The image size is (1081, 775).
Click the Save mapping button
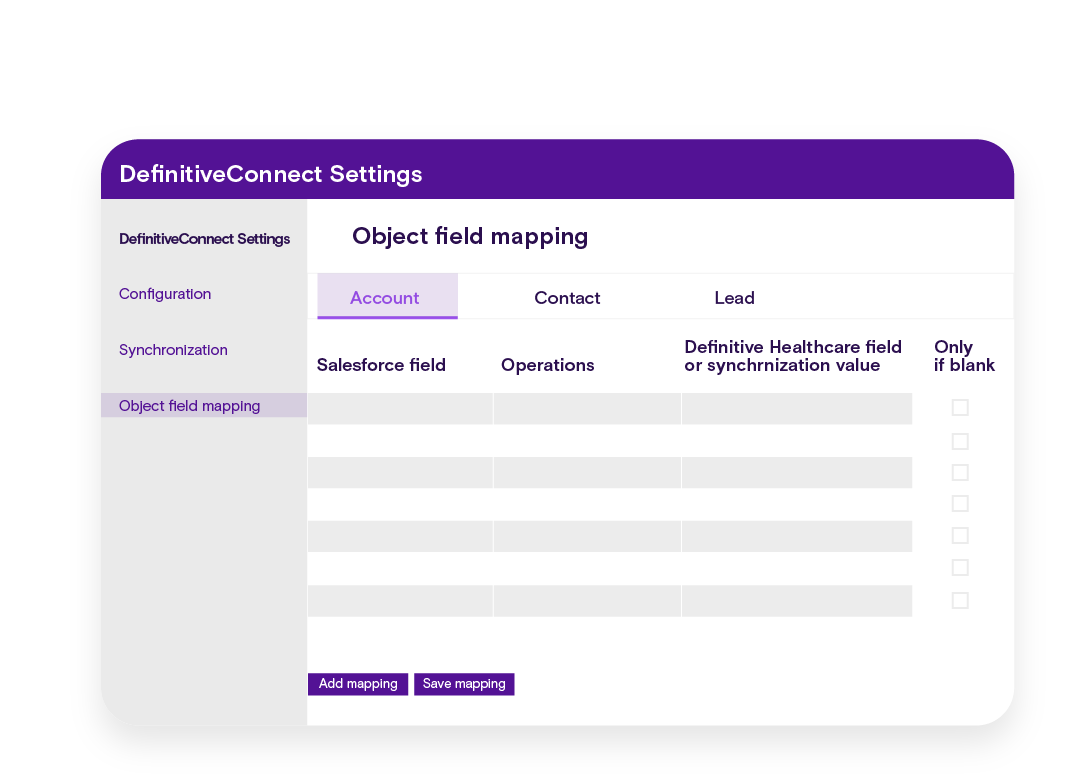(464, 684)
